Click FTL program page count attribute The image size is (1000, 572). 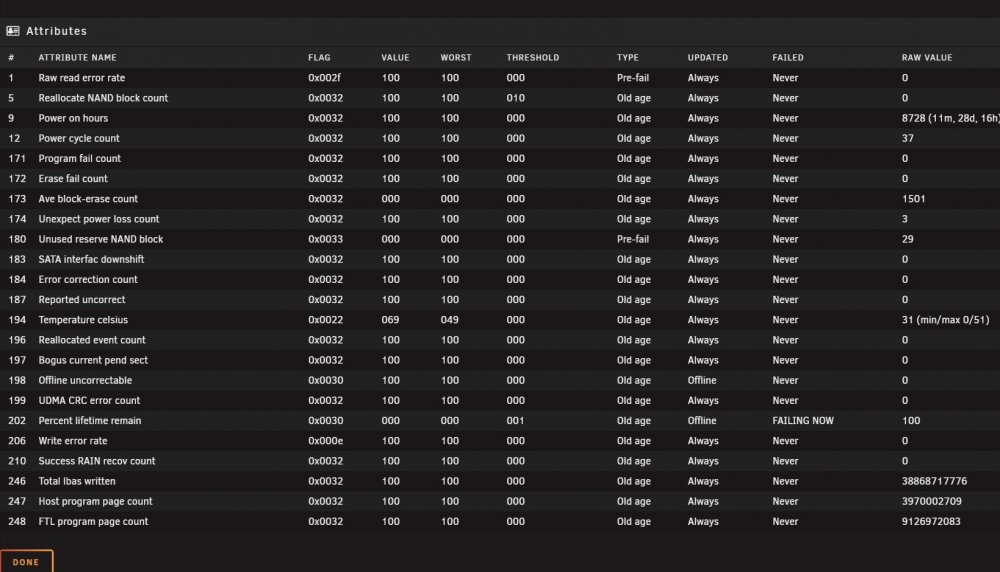(92, 522)
